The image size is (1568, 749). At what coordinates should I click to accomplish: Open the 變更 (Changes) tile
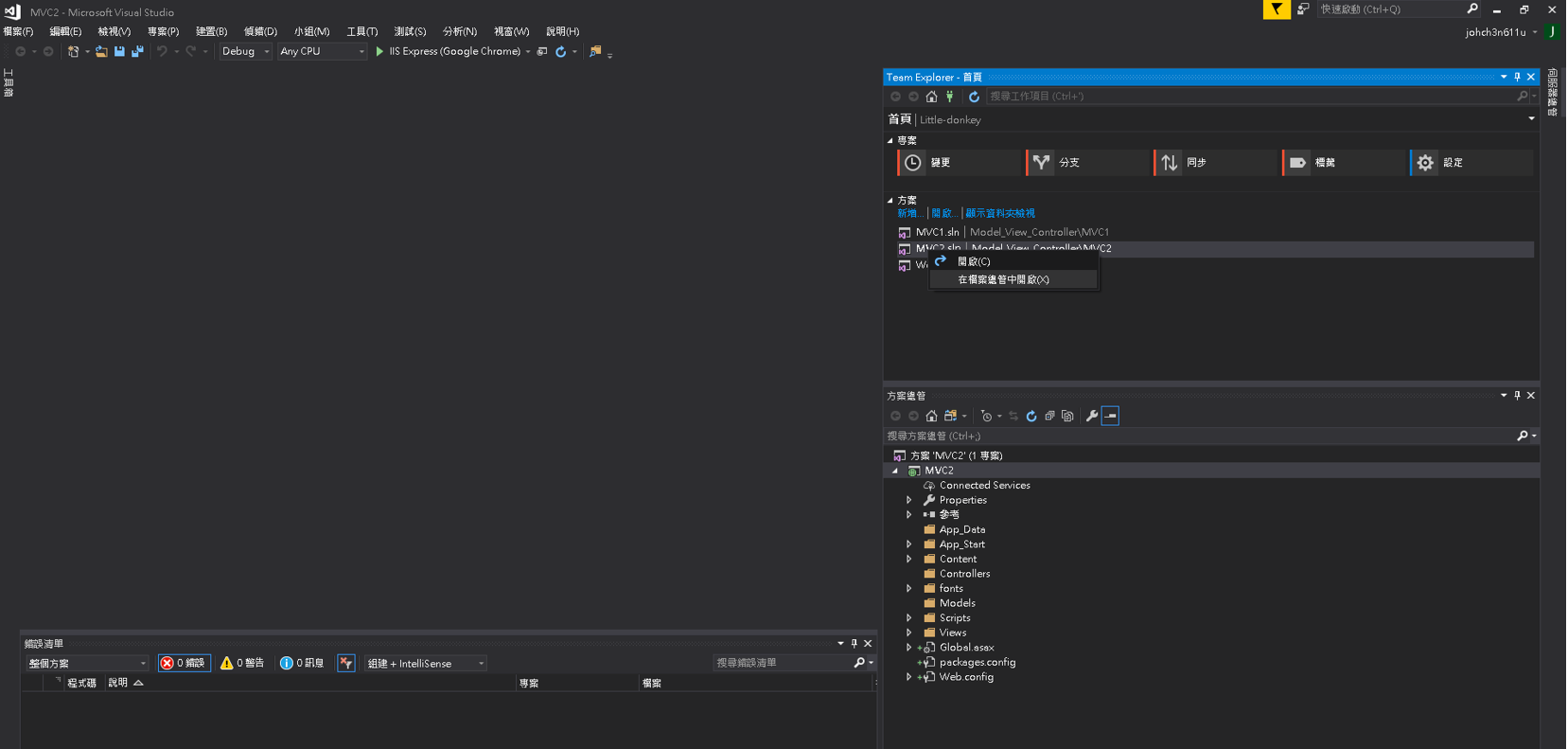[x=960, y=163]
